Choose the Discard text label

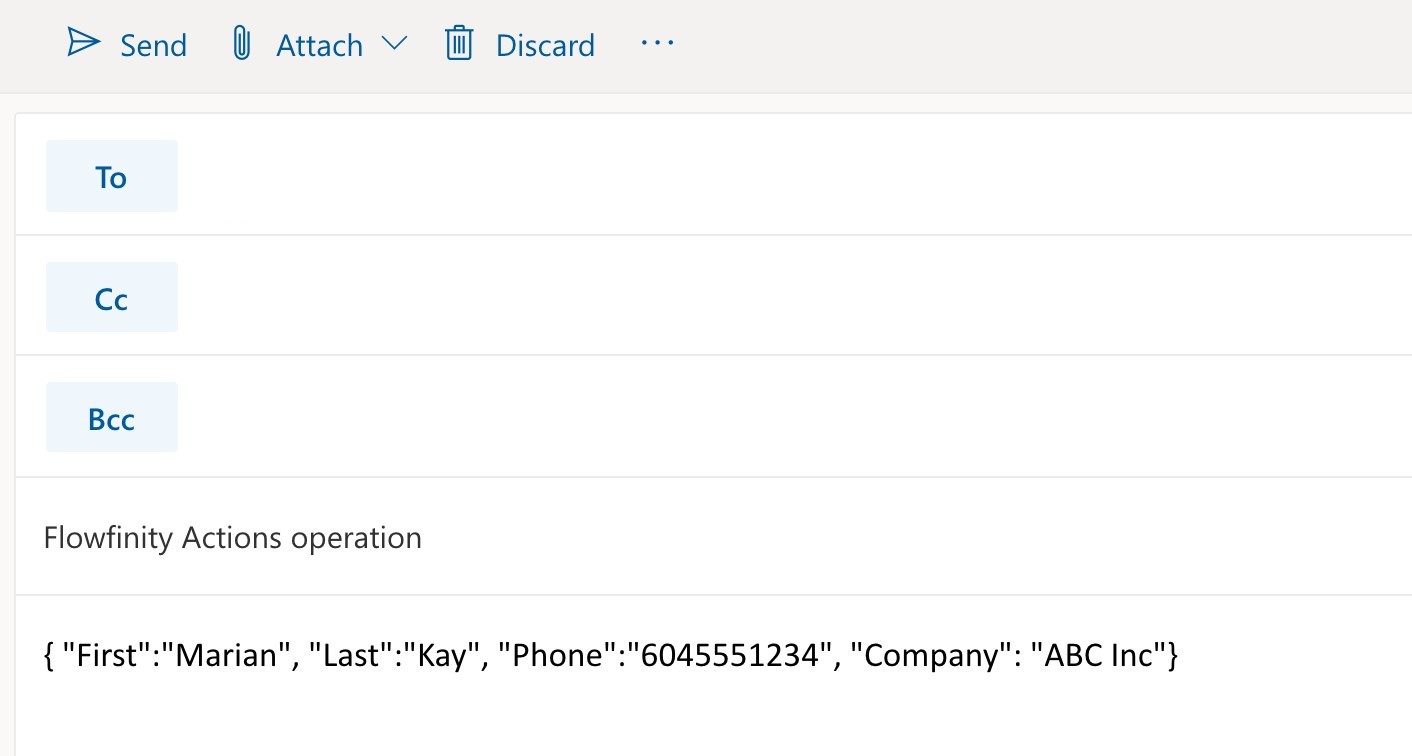click(545, 46)
